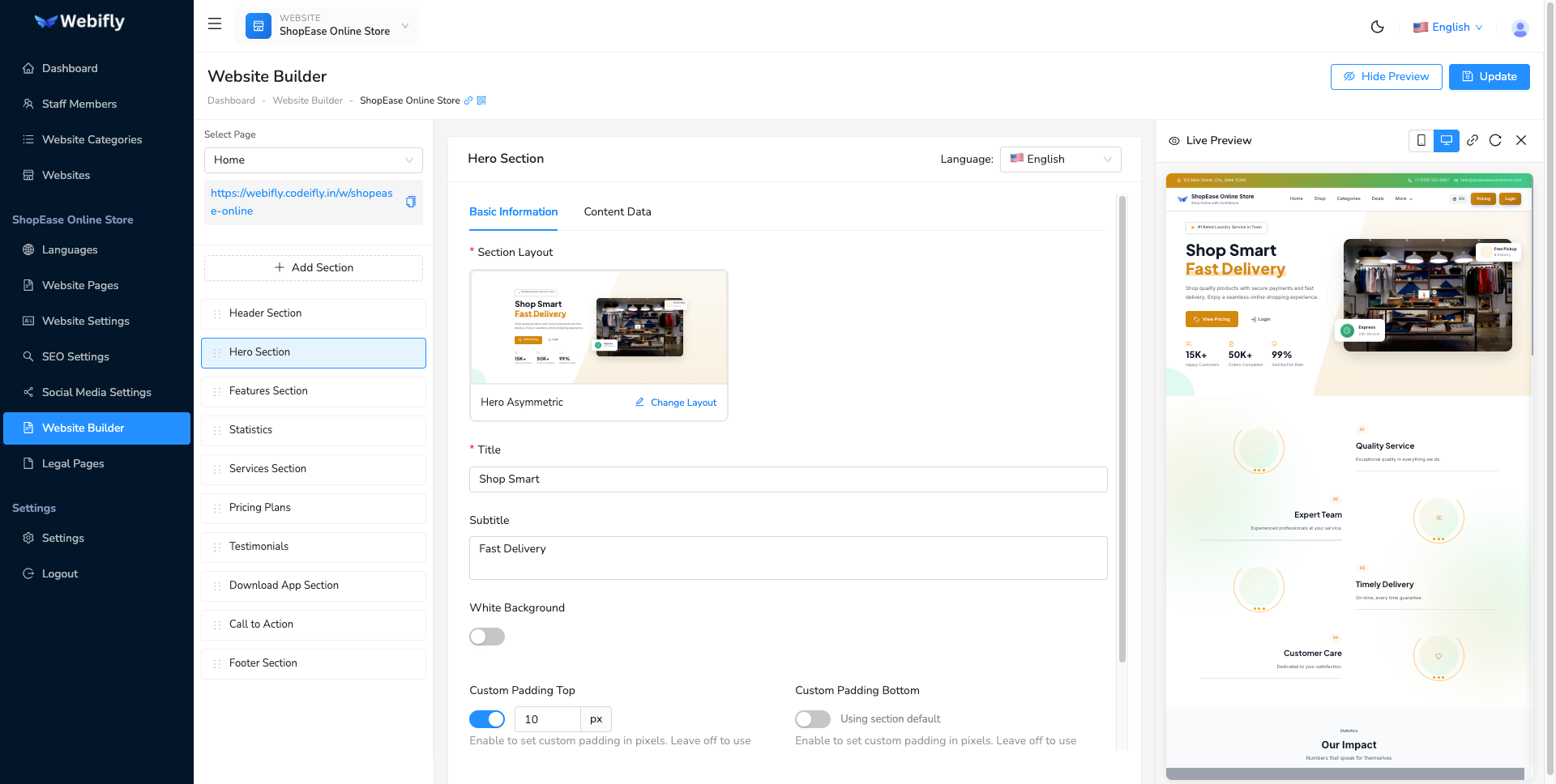Screen dimensions: 1556x784
Task: Toggle dark mode with the moon icon
Action: pos(1378,27)
